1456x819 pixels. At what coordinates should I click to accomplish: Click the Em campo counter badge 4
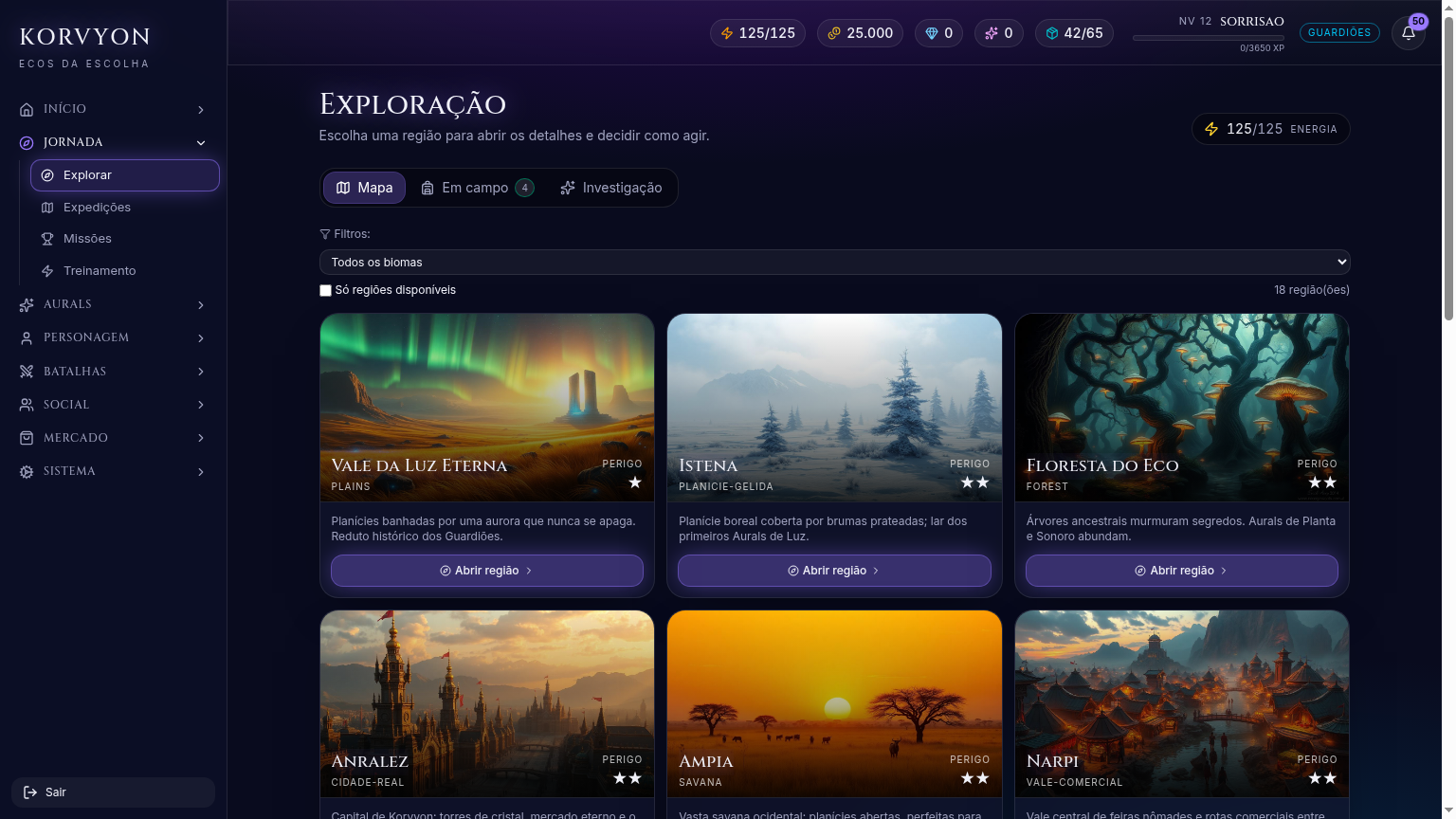coord(525,188)
